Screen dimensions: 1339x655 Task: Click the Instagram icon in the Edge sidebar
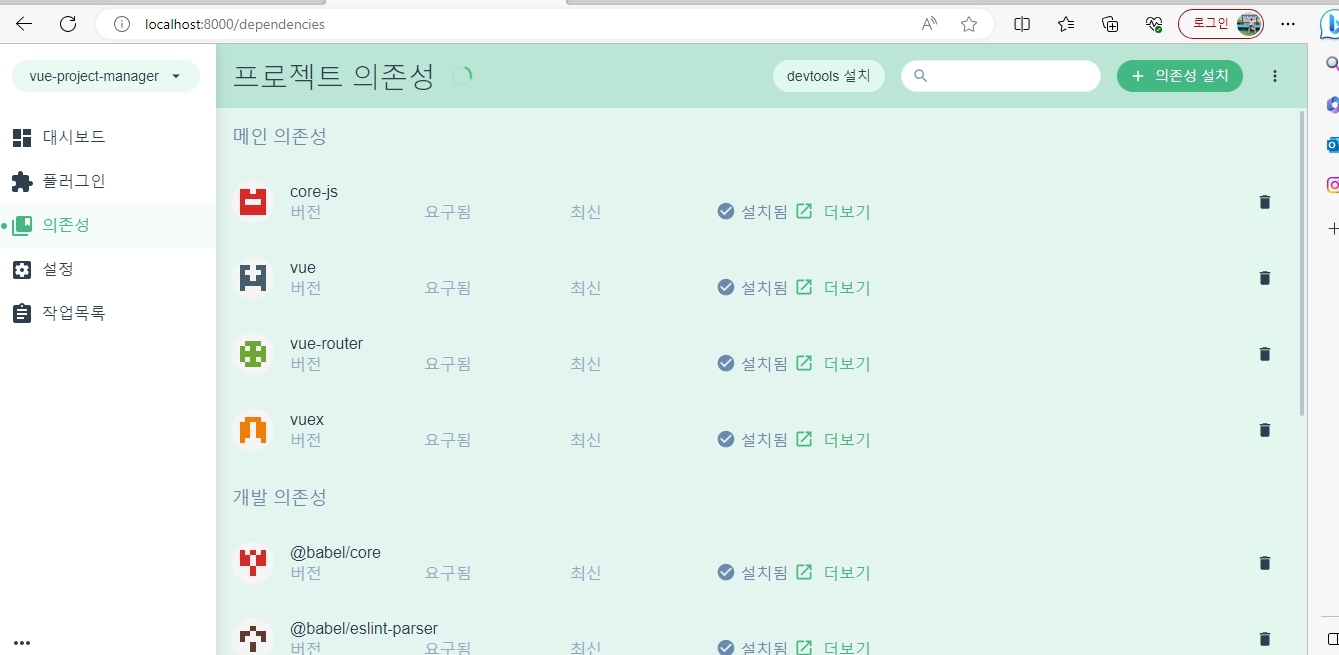click(1333, 185)
